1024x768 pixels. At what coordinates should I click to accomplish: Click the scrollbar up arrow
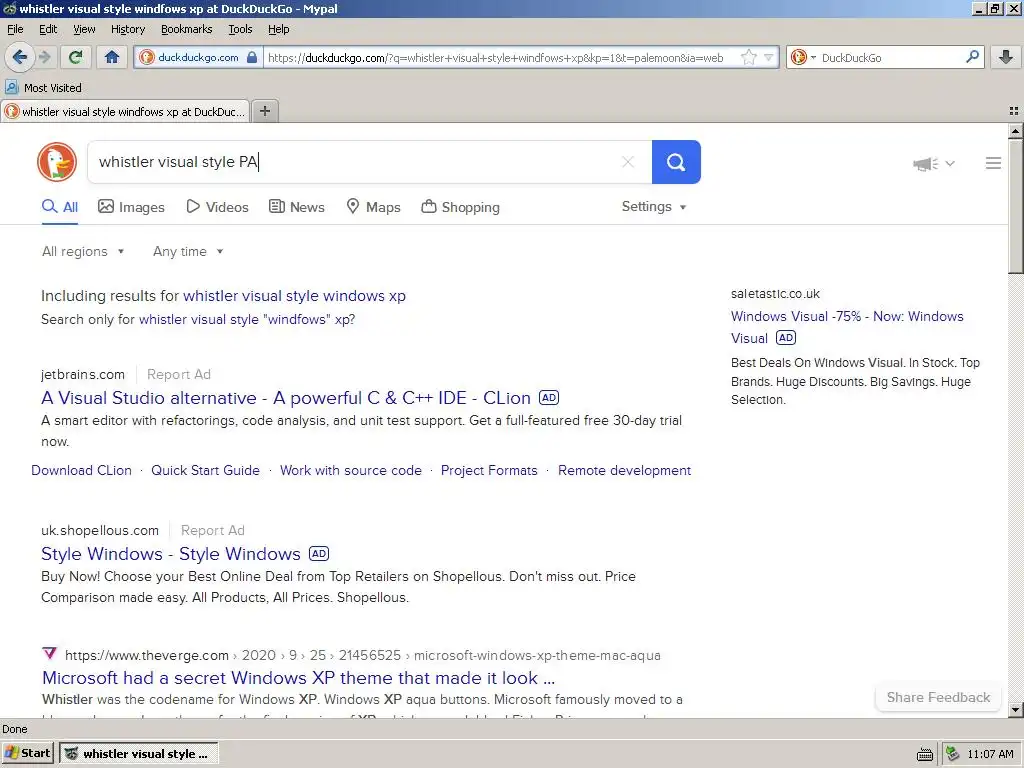1016,131
